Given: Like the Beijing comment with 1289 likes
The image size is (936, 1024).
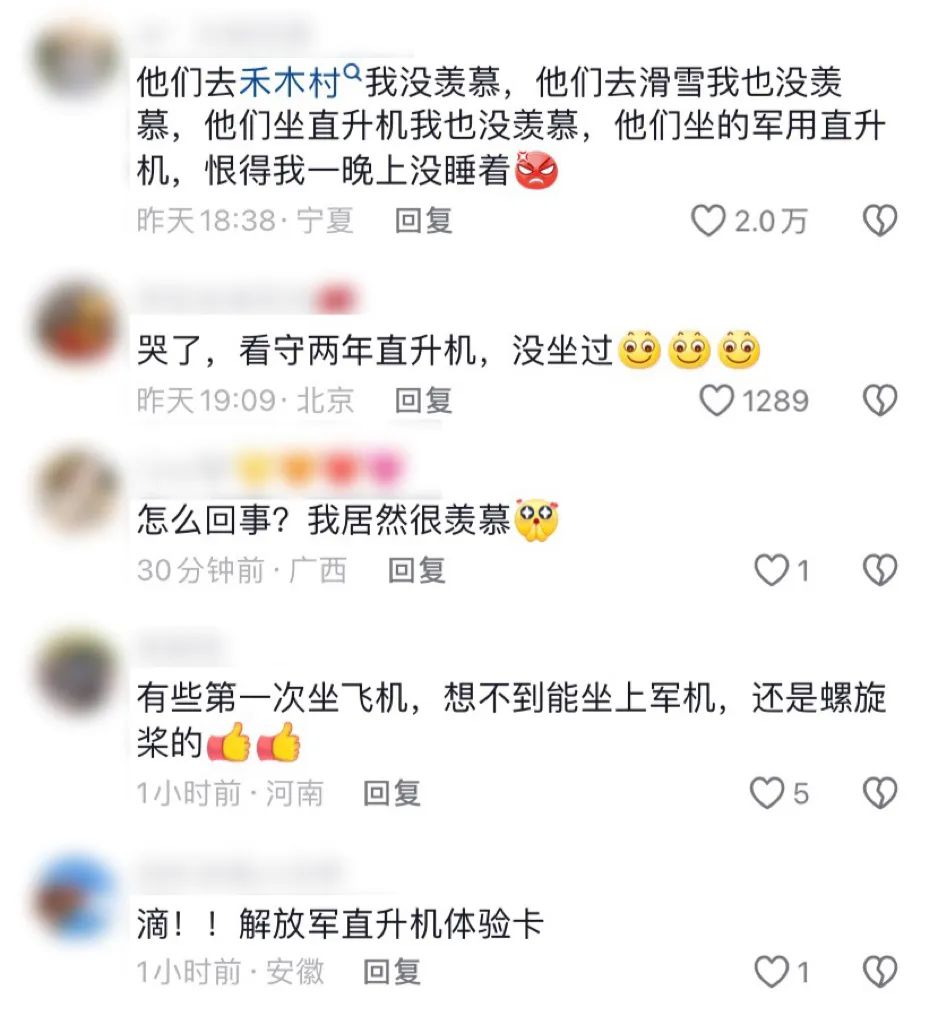Looking at the screenshot, I should coord(717,400).
